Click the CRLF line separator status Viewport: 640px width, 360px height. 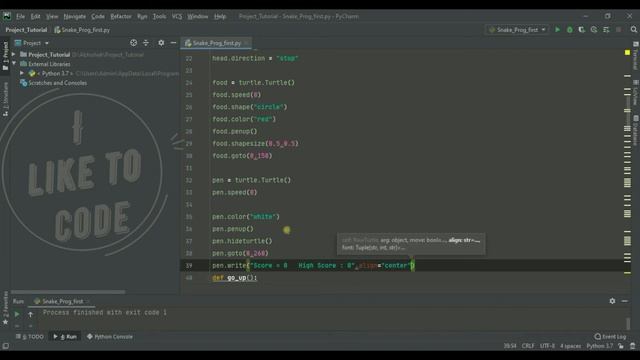[x=528, y=346]
